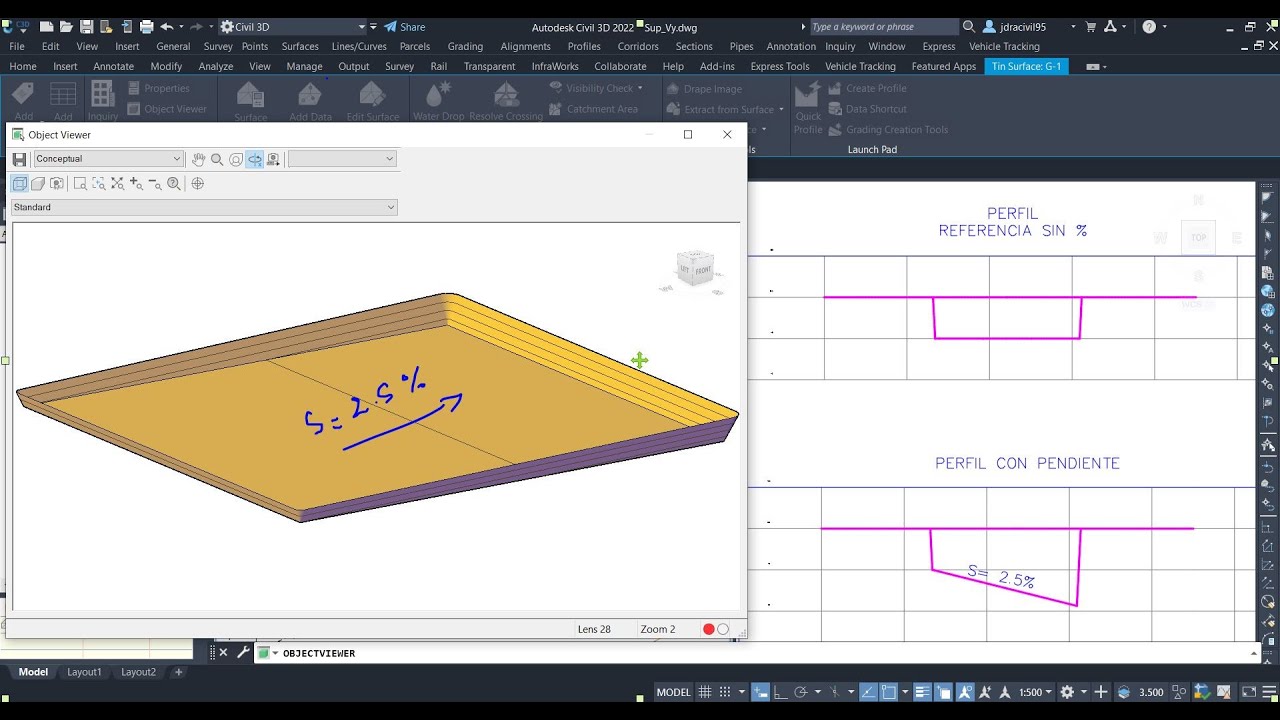Add a new layout with plus tab

click(x=179, y=672)
